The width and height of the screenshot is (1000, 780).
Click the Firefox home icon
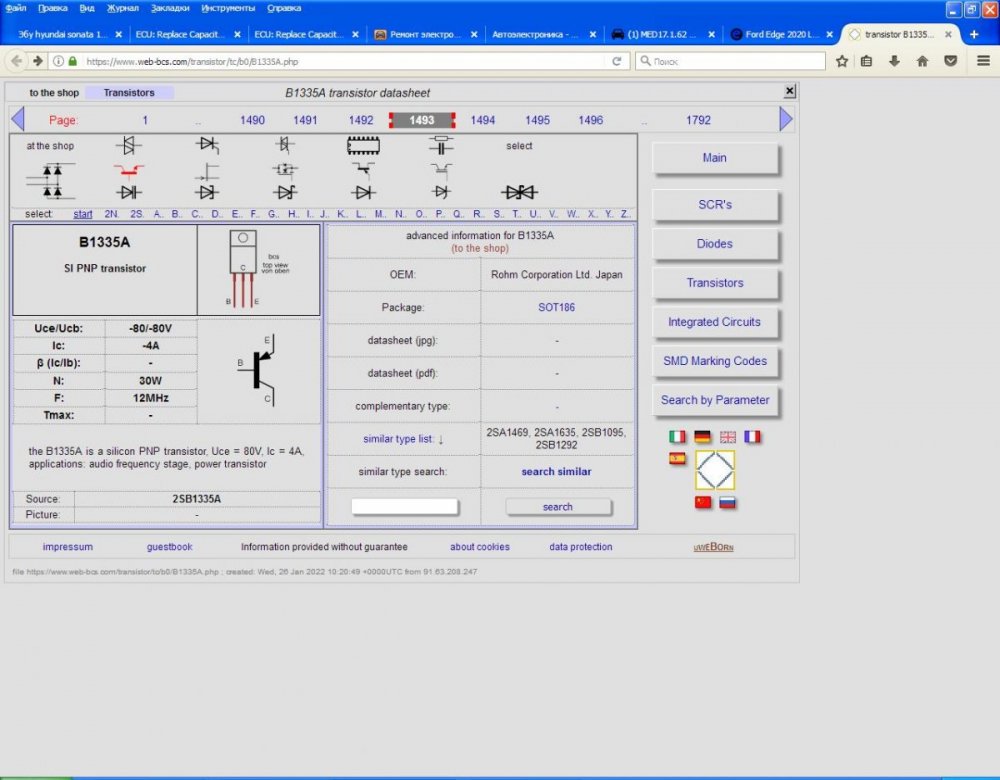point(922,61)
